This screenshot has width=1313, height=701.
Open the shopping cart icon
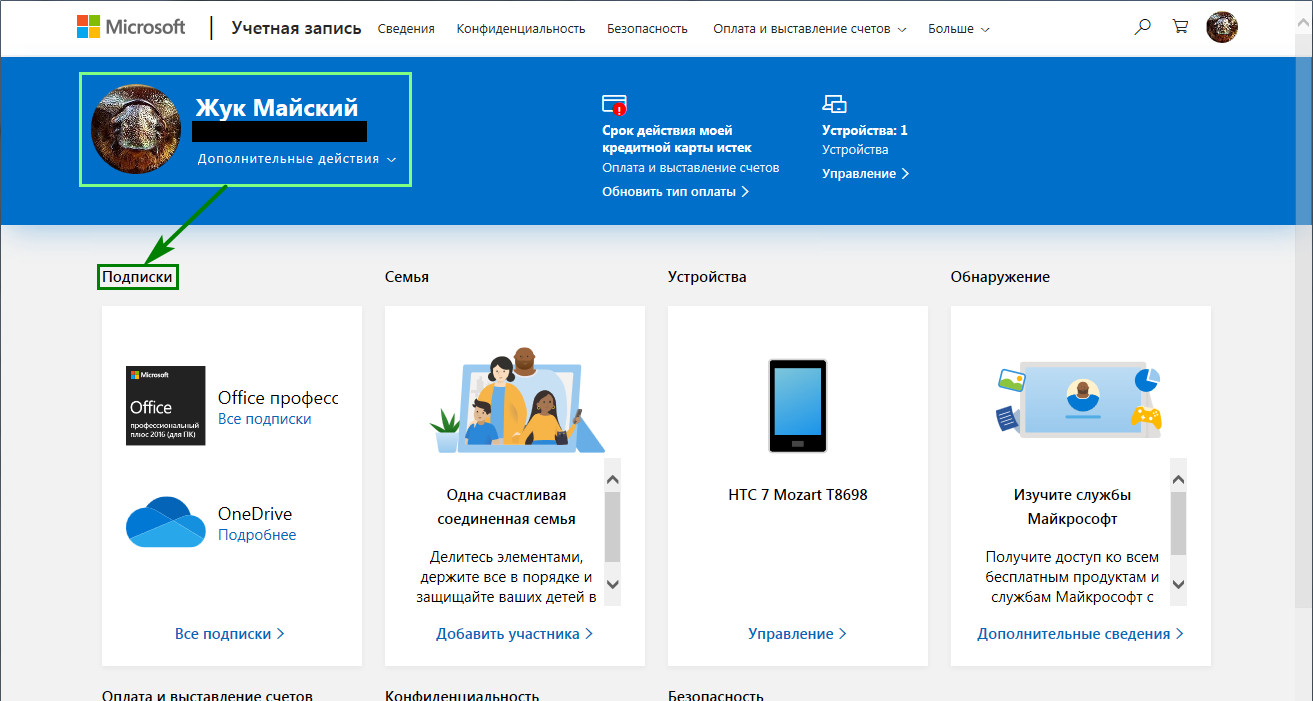click(1180, 28)
